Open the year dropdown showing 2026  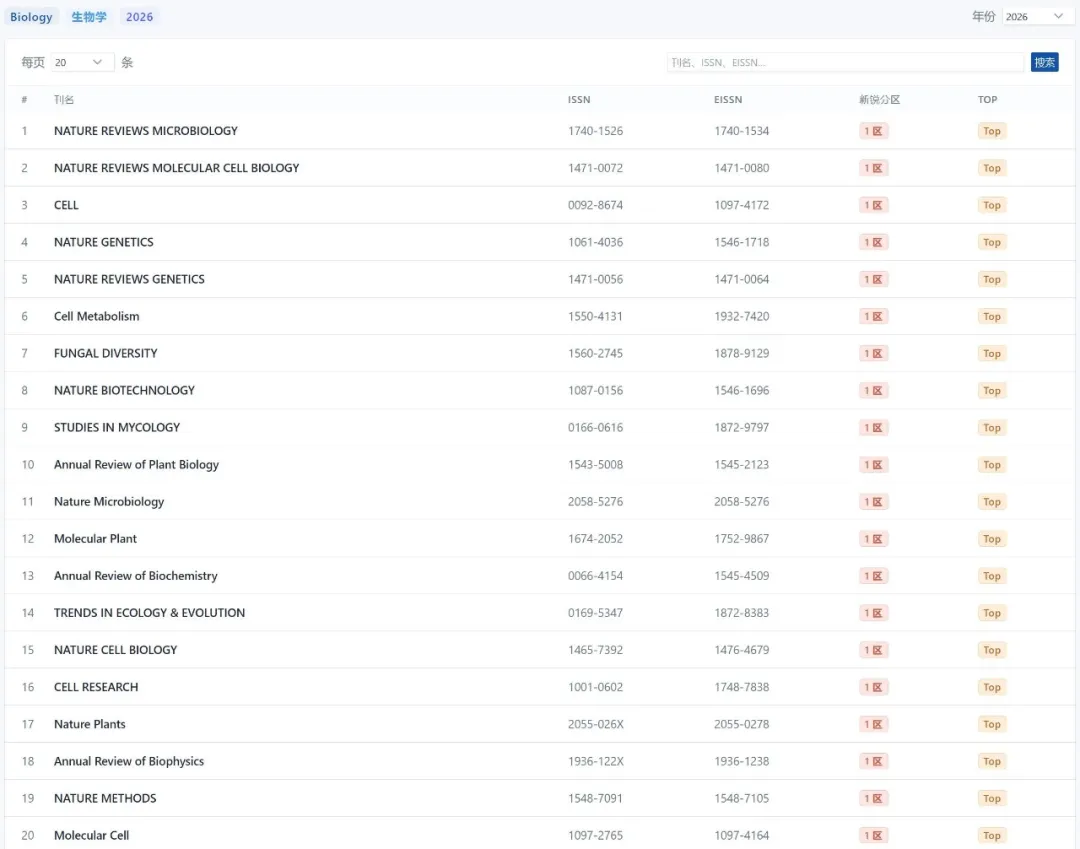(x=1036, y=17)
